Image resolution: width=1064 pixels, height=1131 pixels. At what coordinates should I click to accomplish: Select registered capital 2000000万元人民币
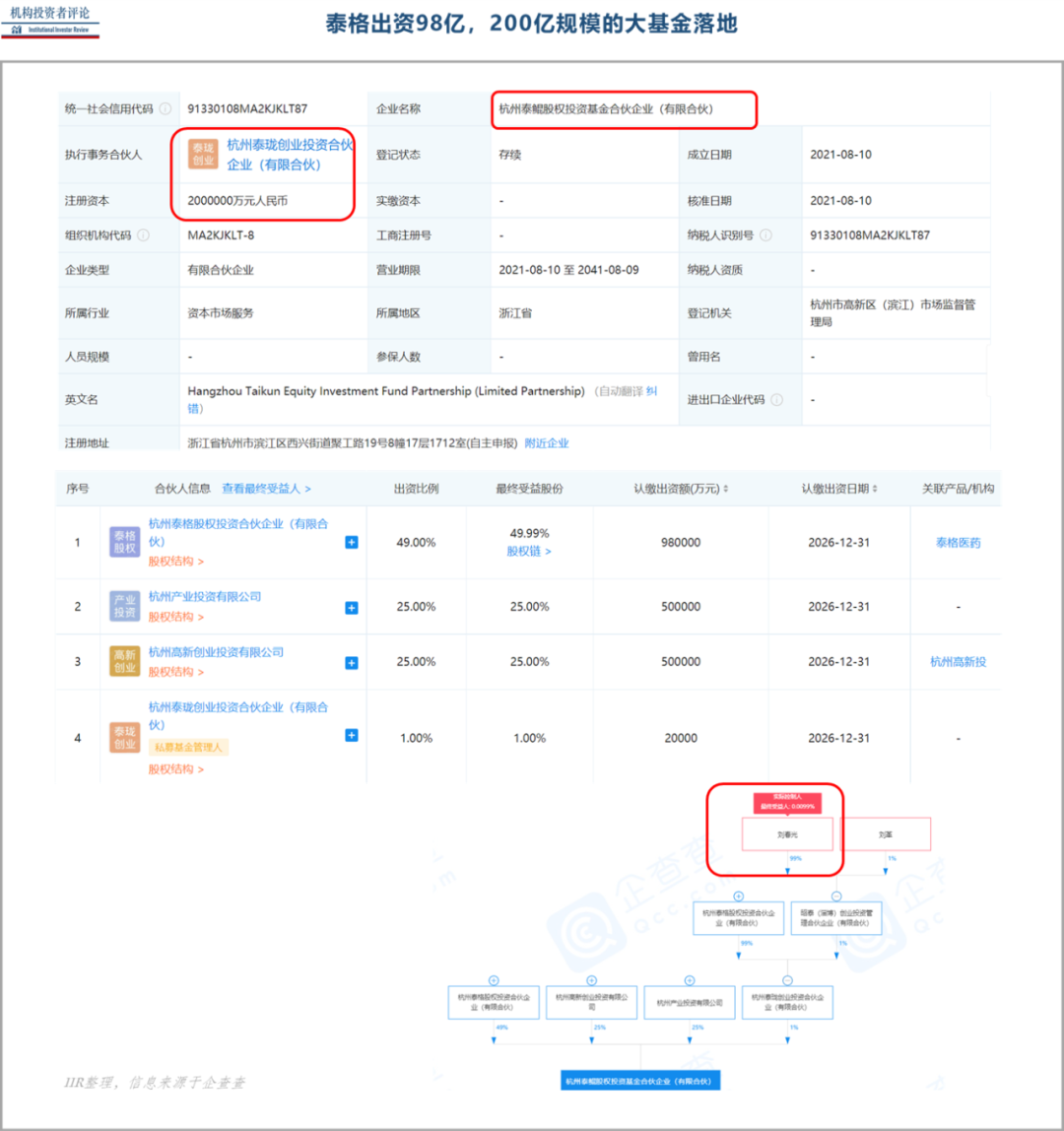pos(237,201)
